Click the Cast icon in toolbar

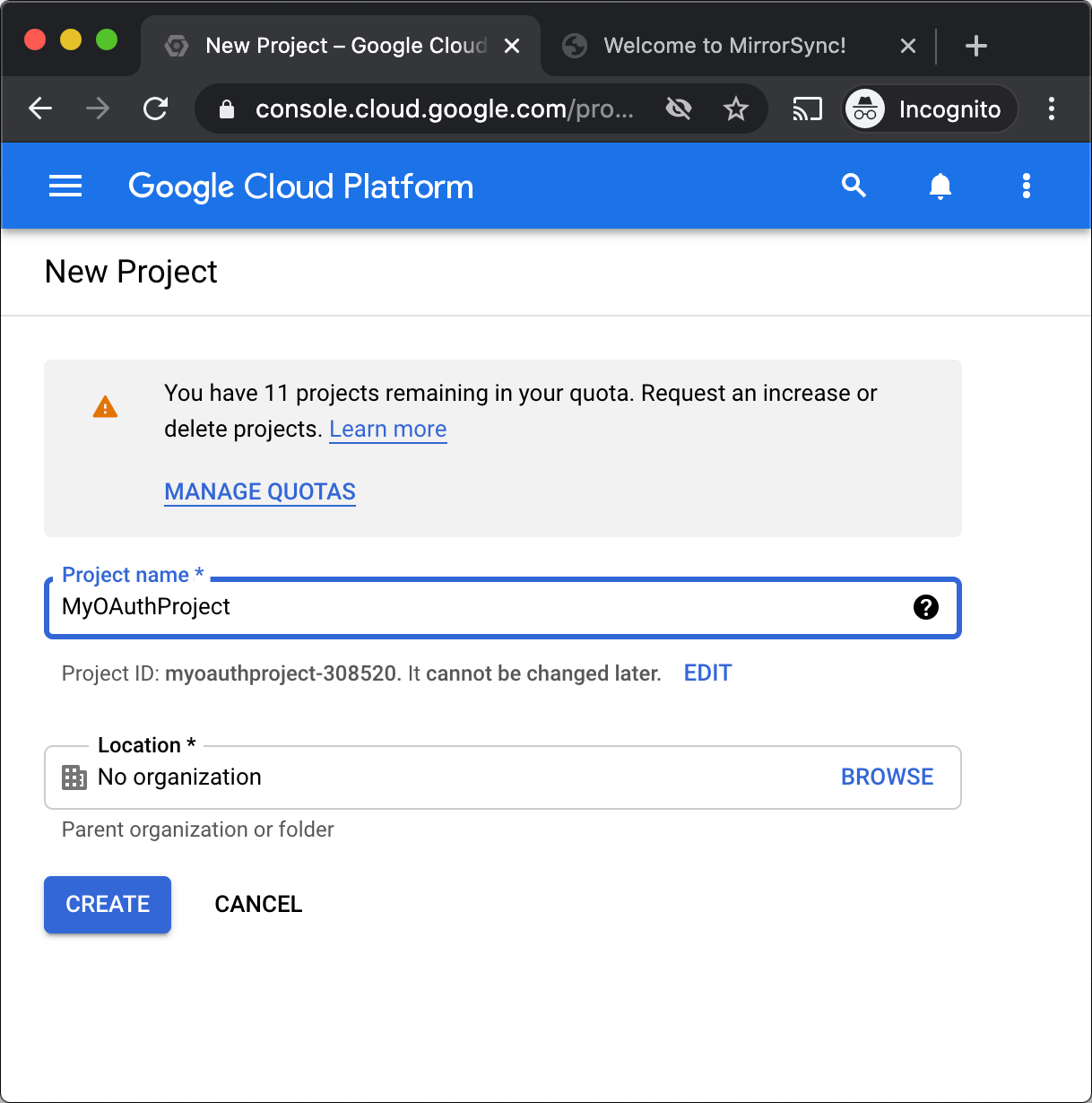point(807,109)
